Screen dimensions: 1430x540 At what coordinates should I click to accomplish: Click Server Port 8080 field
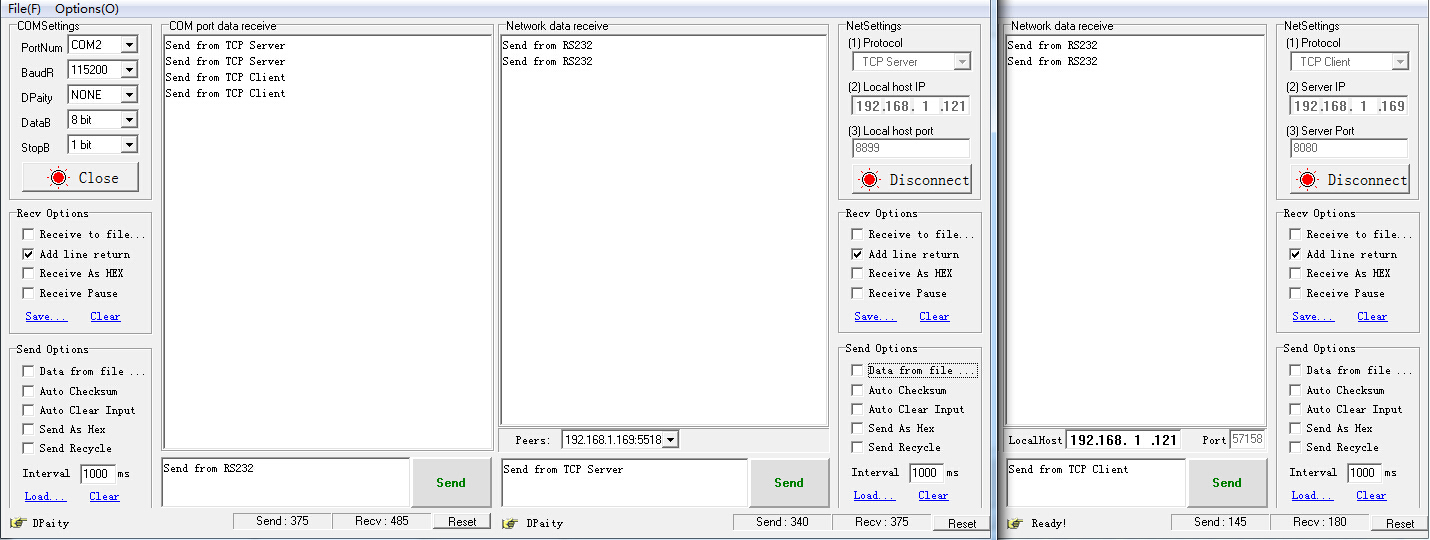tap(1349, 148)
